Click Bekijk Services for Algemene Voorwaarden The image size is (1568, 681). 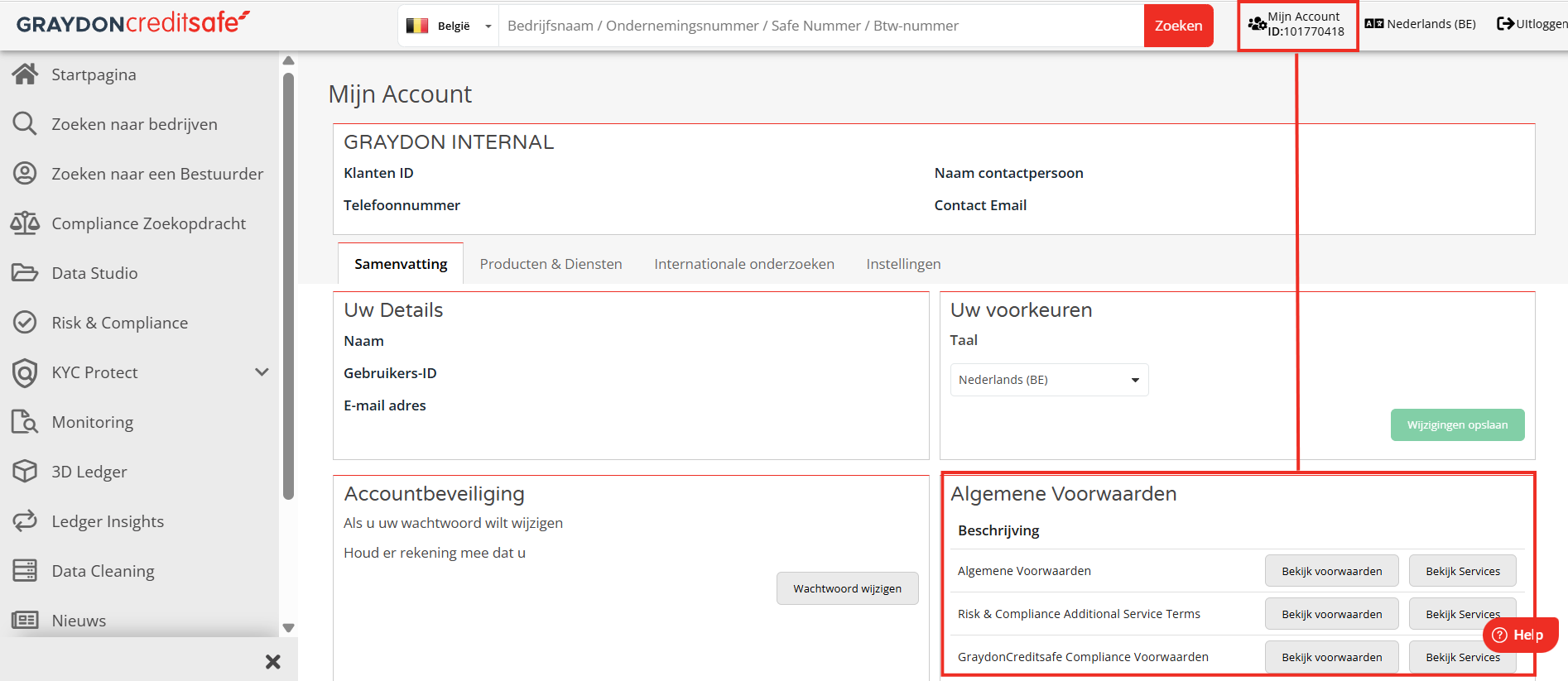click(x=1462, y=571)
